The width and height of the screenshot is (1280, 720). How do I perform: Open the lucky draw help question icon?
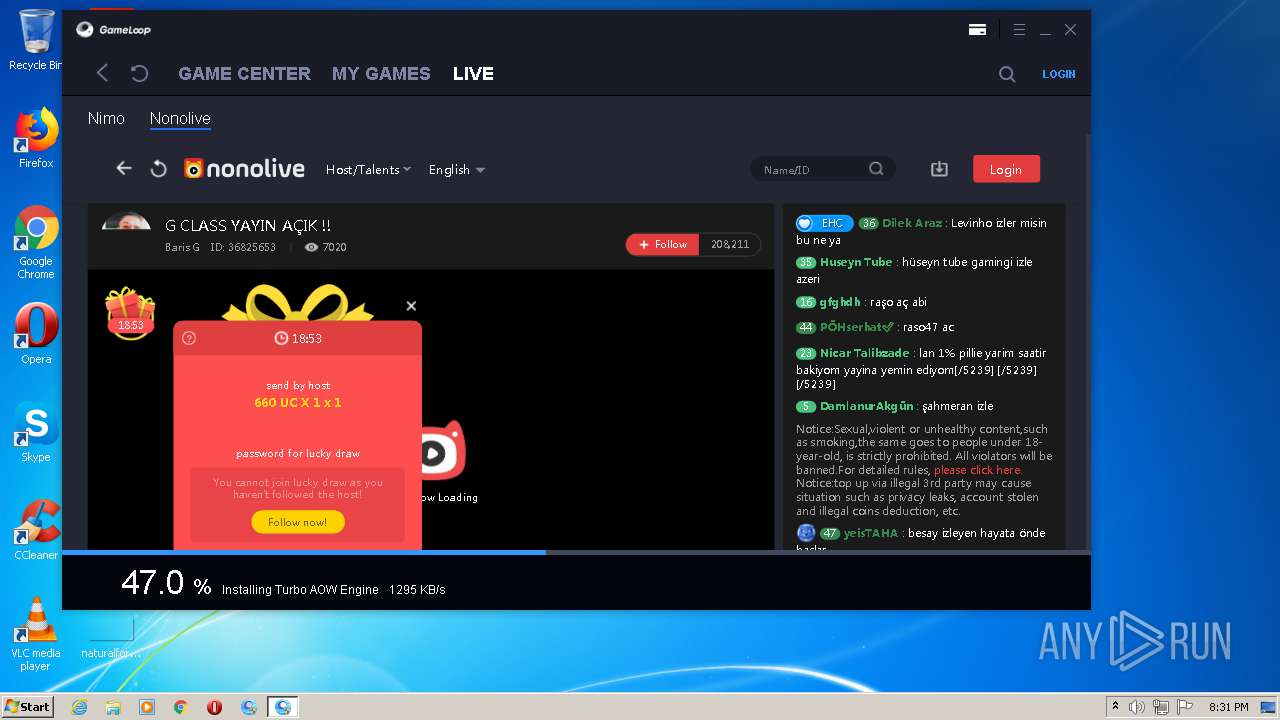coord(189,338)
